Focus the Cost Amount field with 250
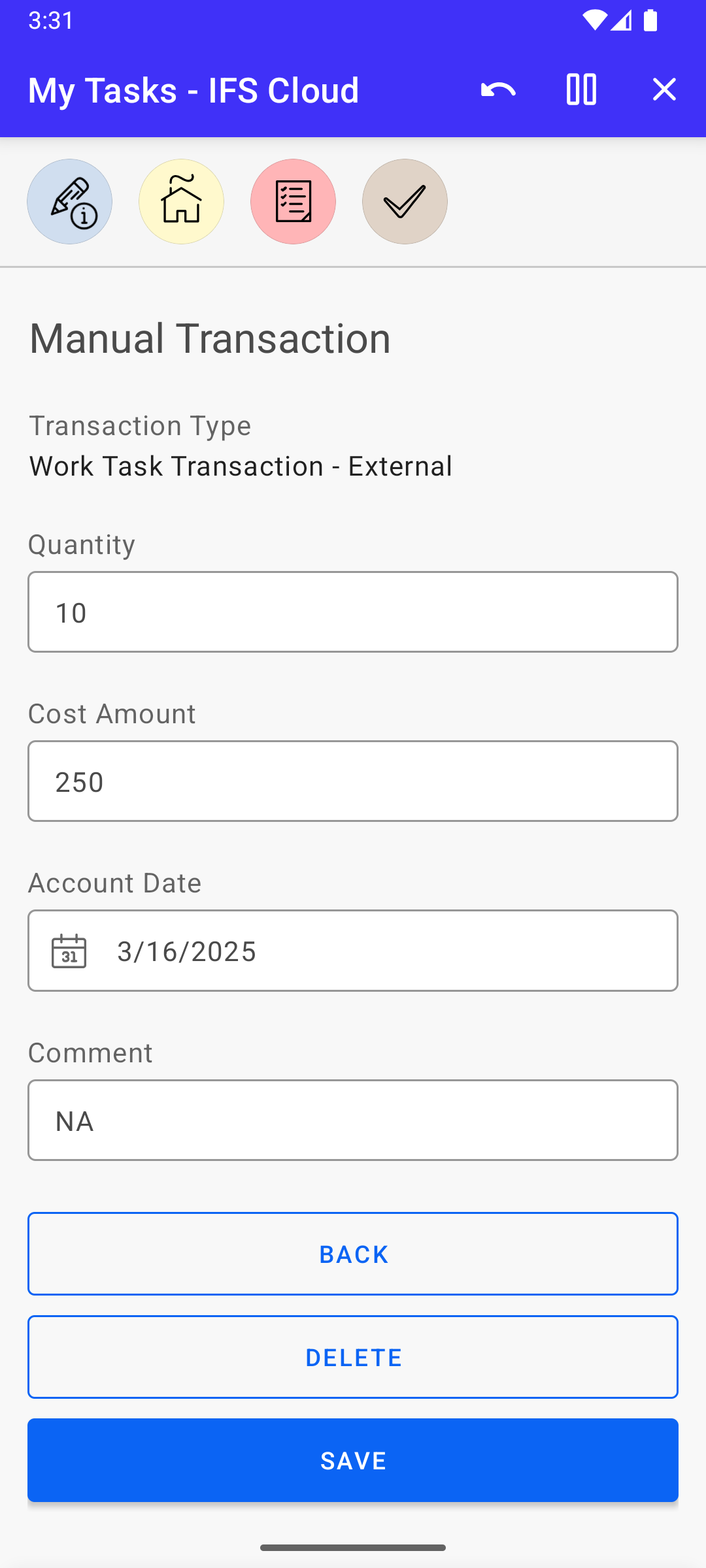 [353, 781]
